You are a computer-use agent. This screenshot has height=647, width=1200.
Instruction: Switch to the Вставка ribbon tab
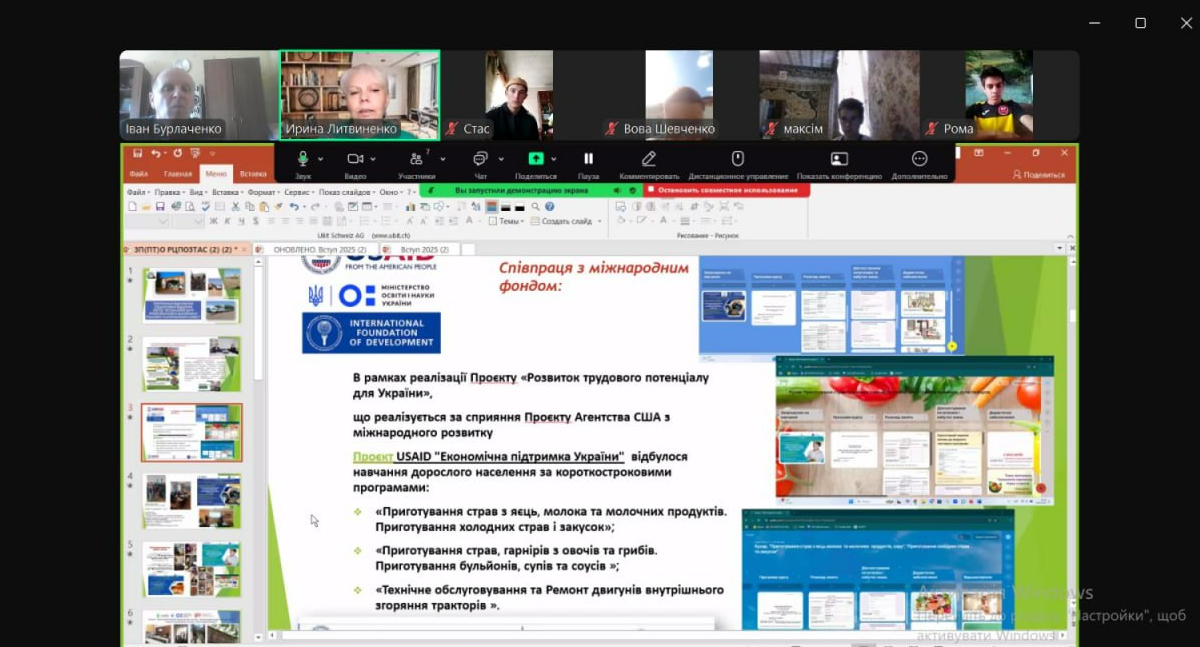pos(253,174)
